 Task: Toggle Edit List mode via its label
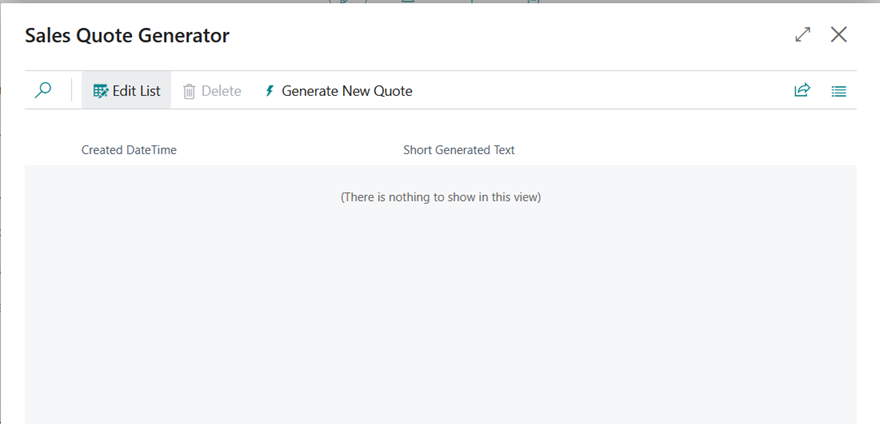(x=136, y=91)
